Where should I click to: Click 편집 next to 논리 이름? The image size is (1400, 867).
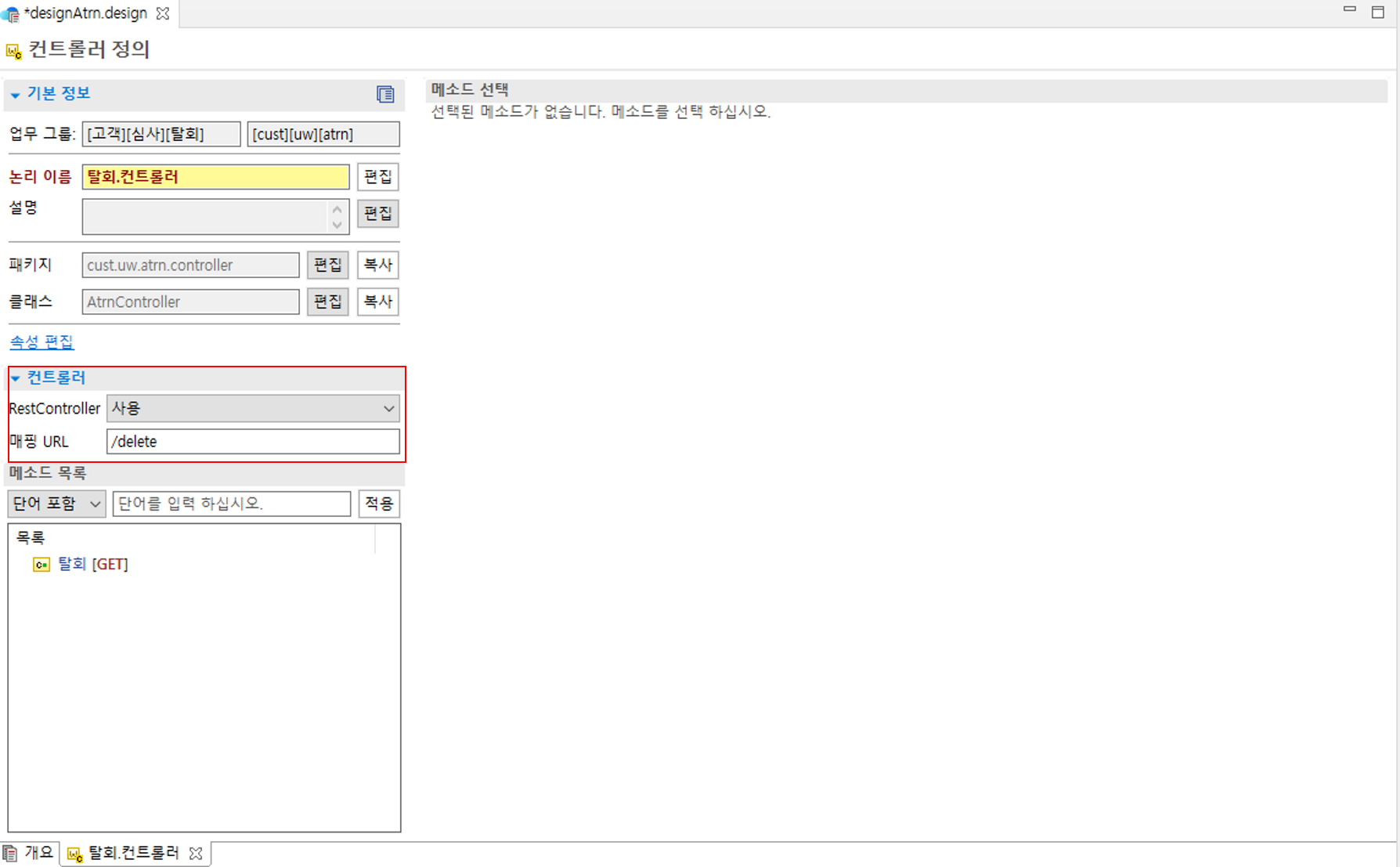click(x=377, y=177)
